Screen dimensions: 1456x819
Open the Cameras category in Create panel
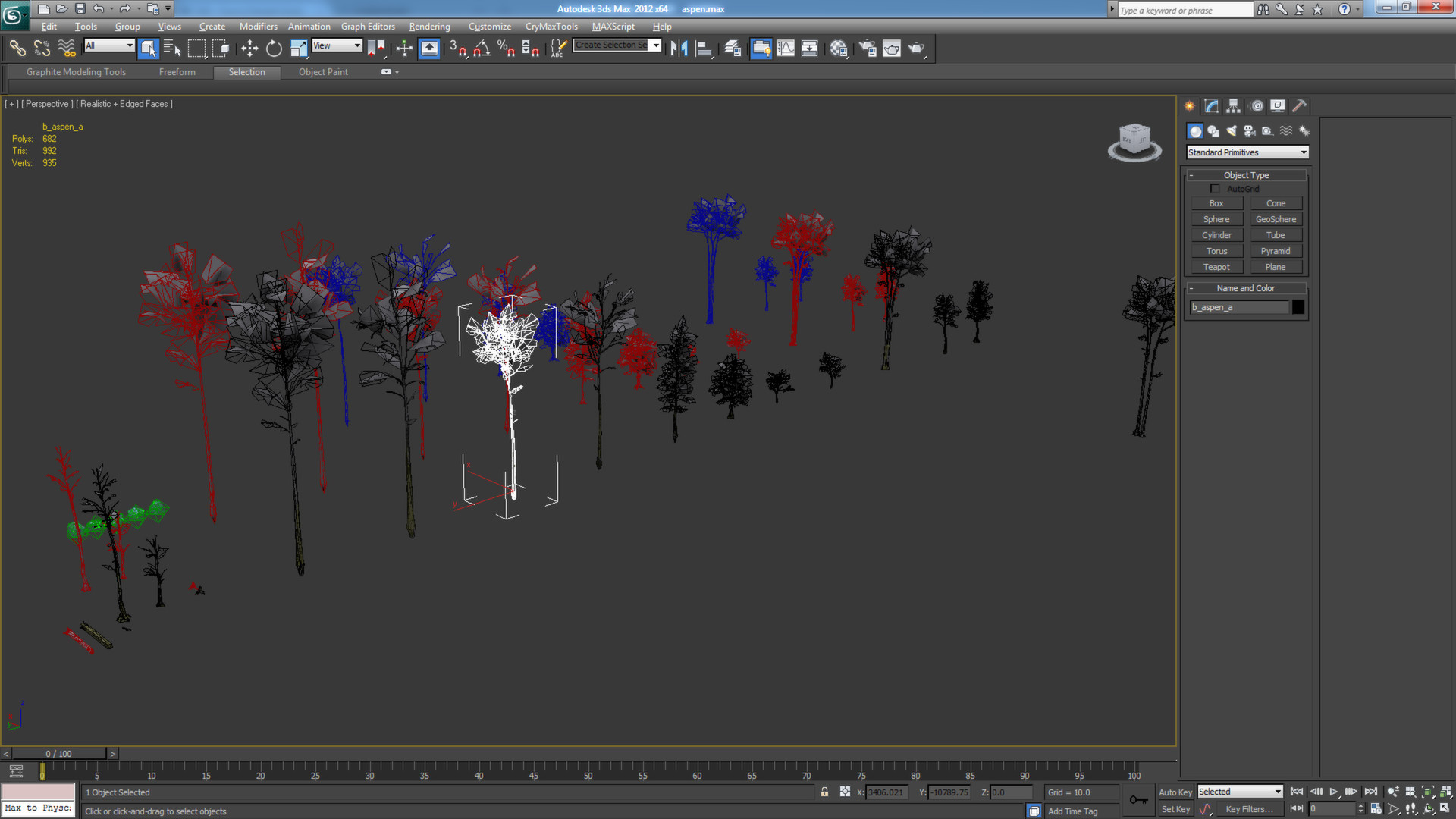point(1249,130)
